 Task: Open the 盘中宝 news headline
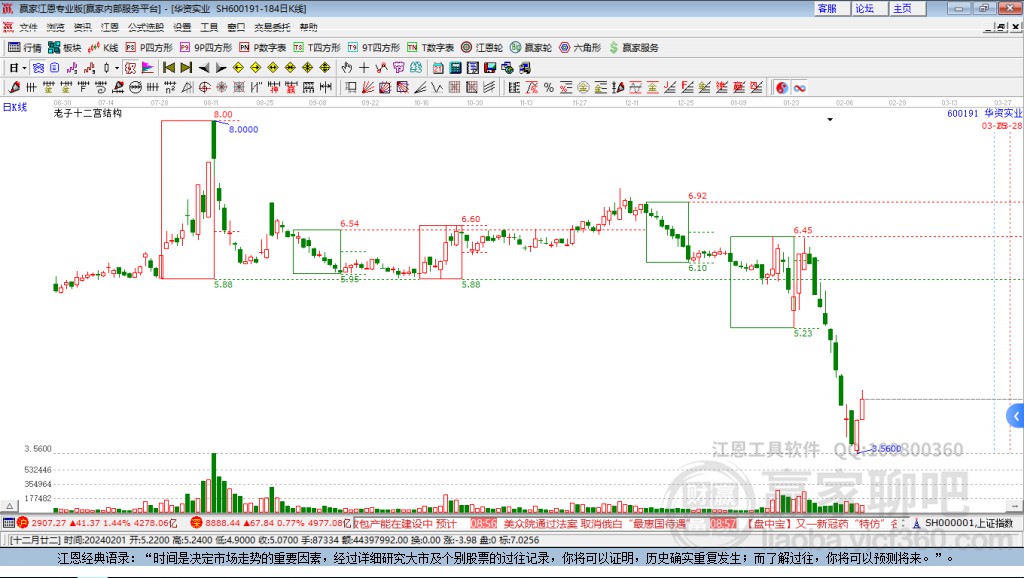coord(822,524)
